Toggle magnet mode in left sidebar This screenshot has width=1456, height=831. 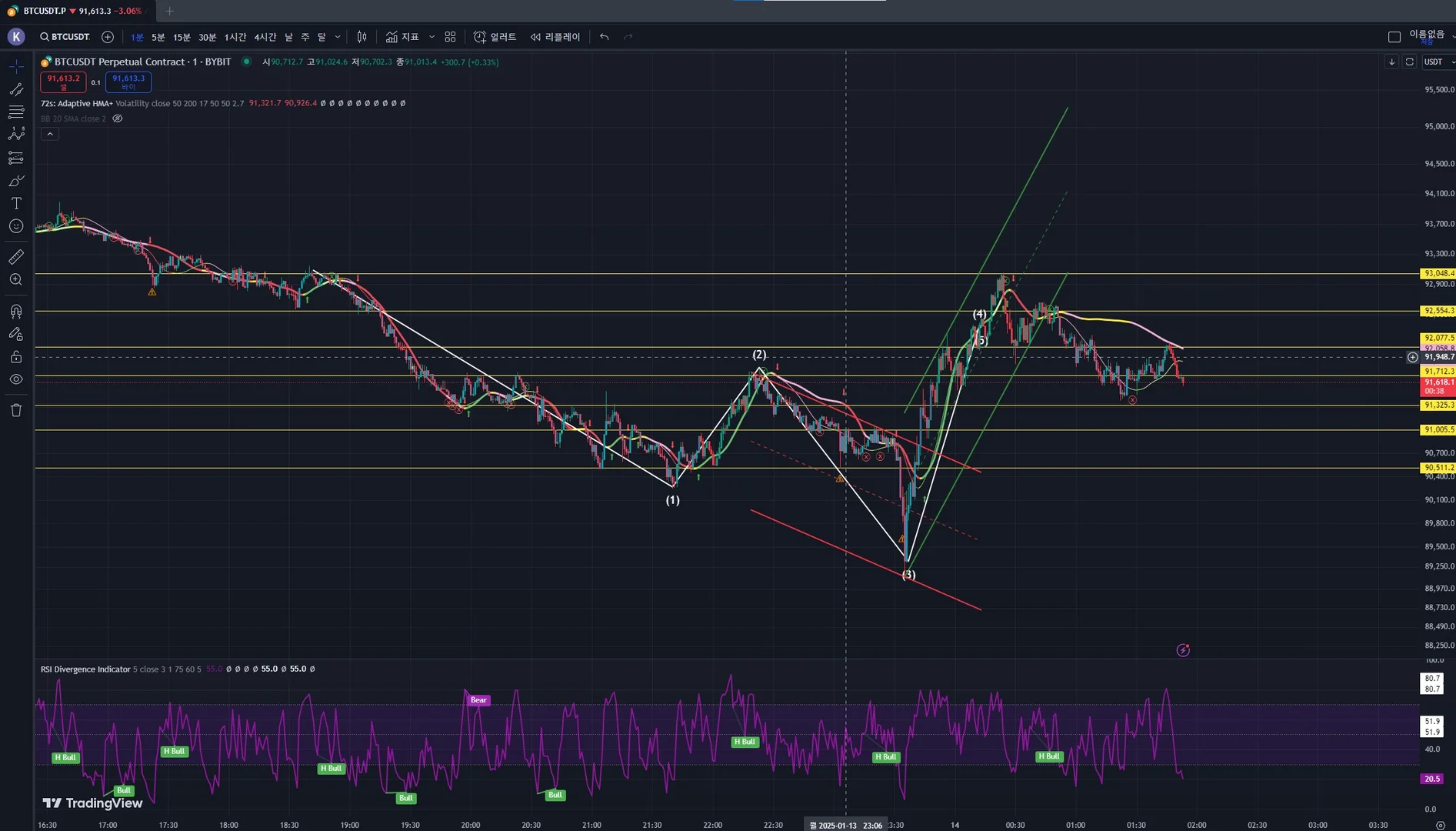16,311
